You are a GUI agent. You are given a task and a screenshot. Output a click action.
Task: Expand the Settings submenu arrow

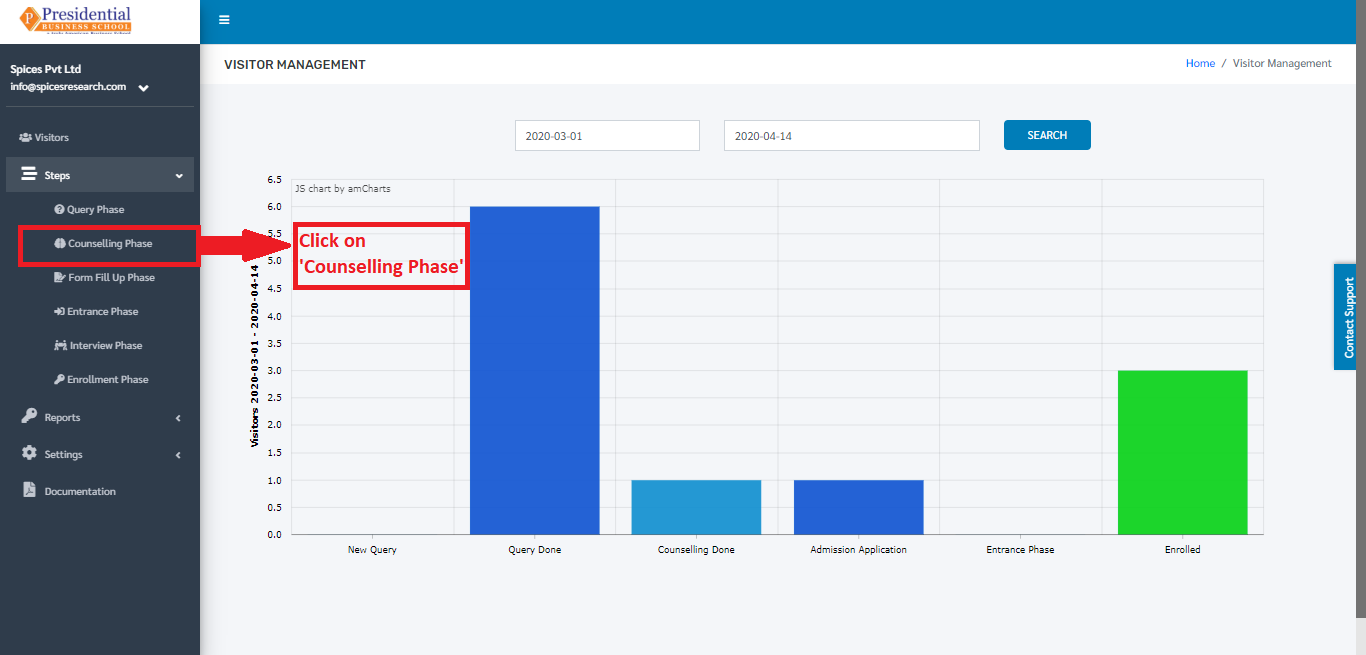tap(178, 455)
